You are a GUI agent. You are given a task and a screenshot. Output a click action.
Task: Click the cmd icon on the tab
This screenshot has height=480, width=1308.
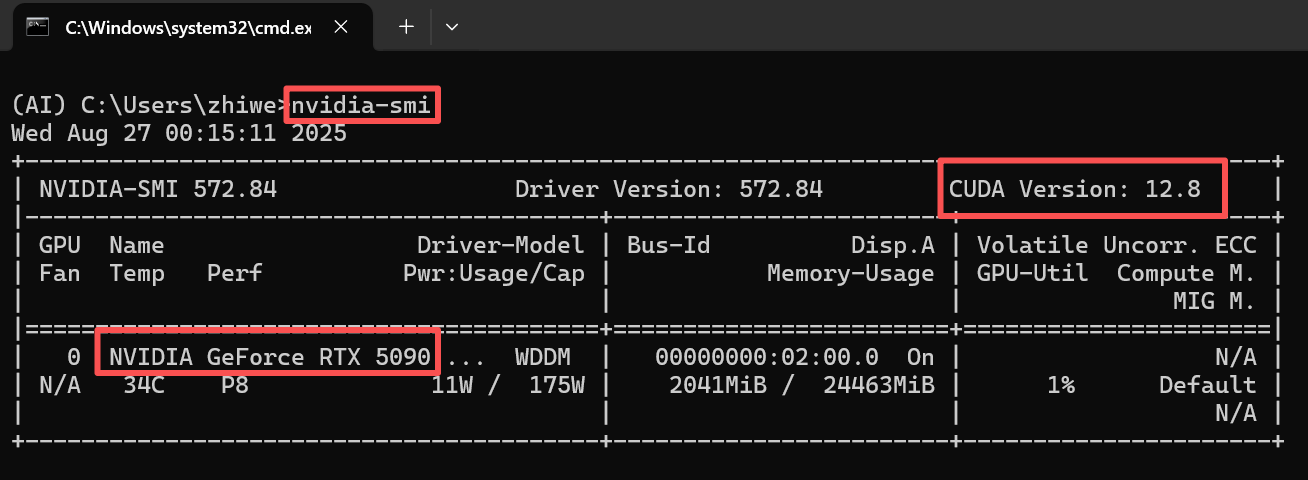(x=38, y=27)
